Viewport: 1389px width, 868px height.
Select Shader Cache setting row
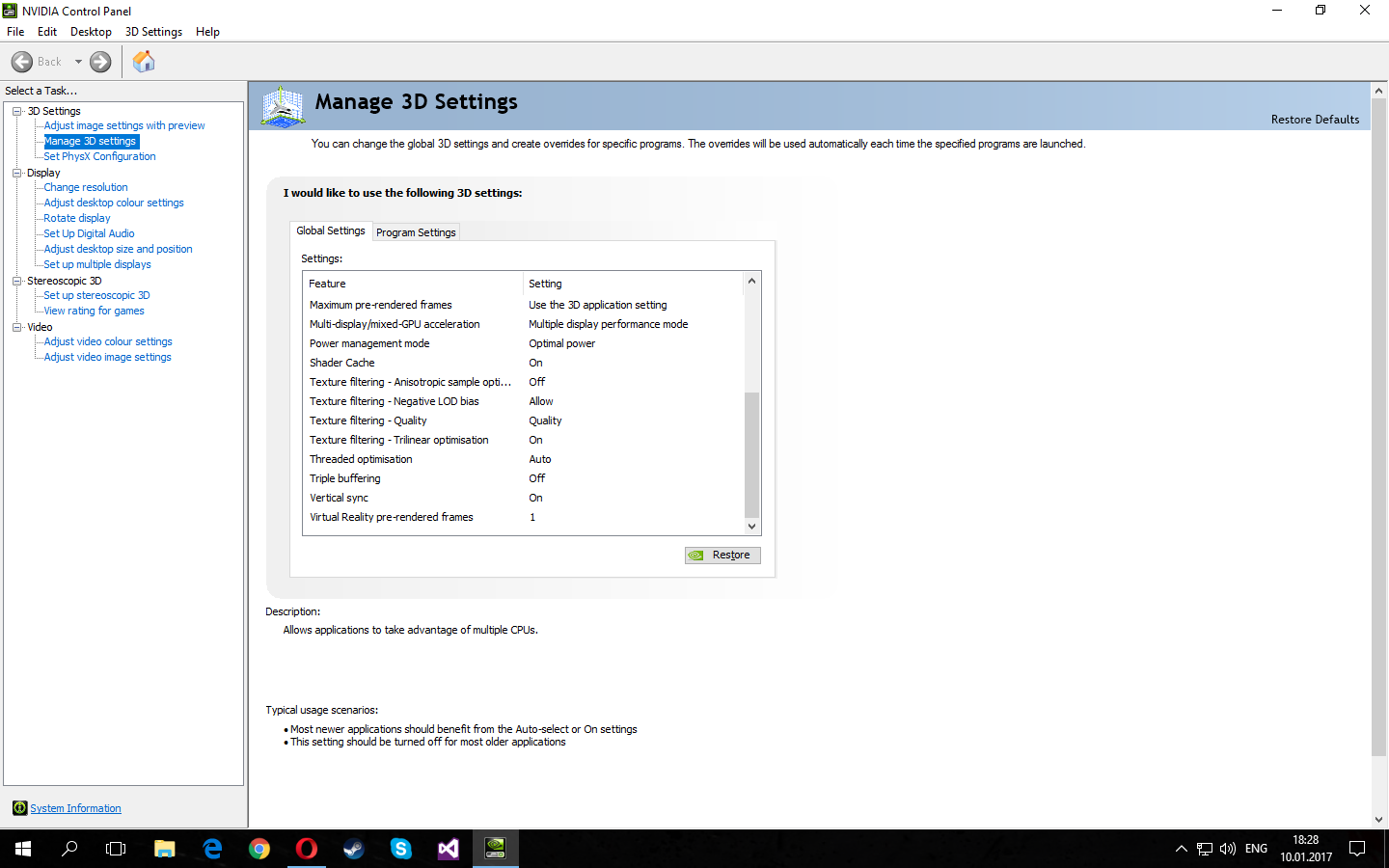coord(524,363)
